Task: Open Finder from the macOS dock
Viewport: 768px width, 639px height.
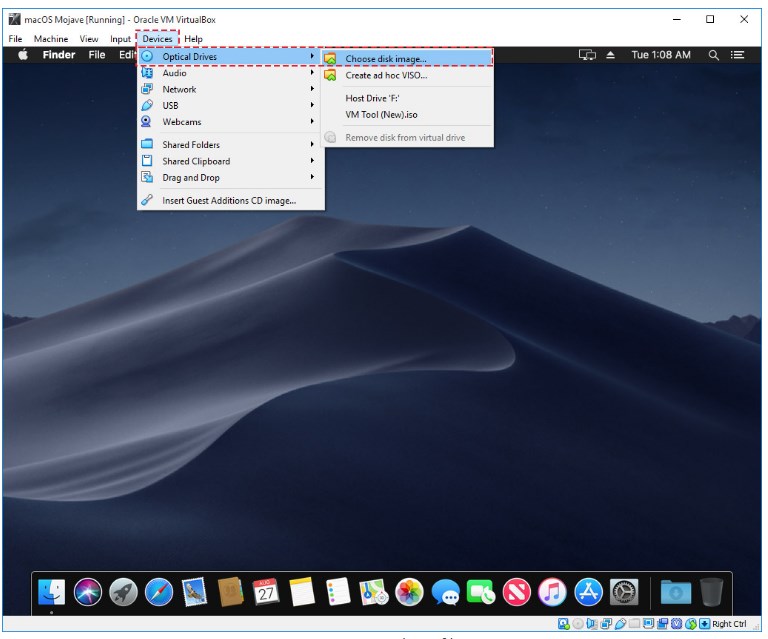Action: 51,592
